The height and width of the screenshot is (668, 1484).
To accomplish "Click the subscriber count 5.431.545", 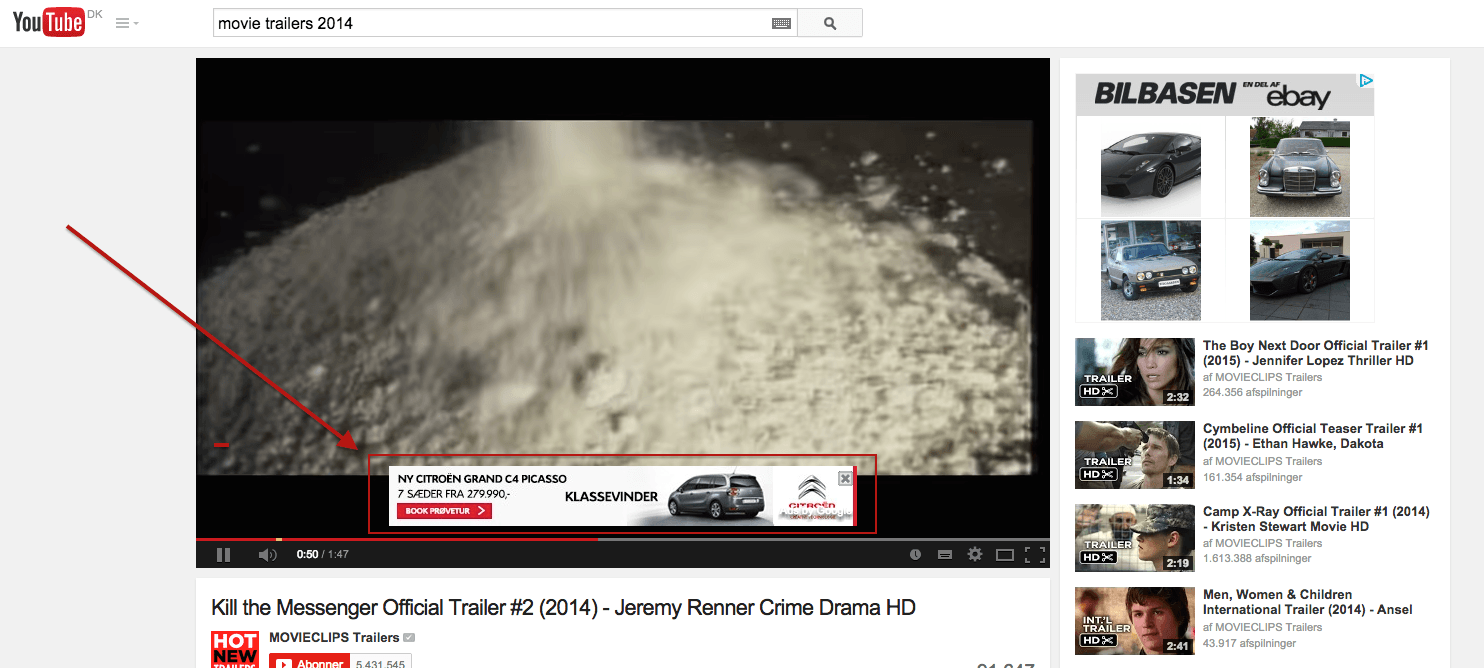I will pyautogui.click(x=380, y=663).
